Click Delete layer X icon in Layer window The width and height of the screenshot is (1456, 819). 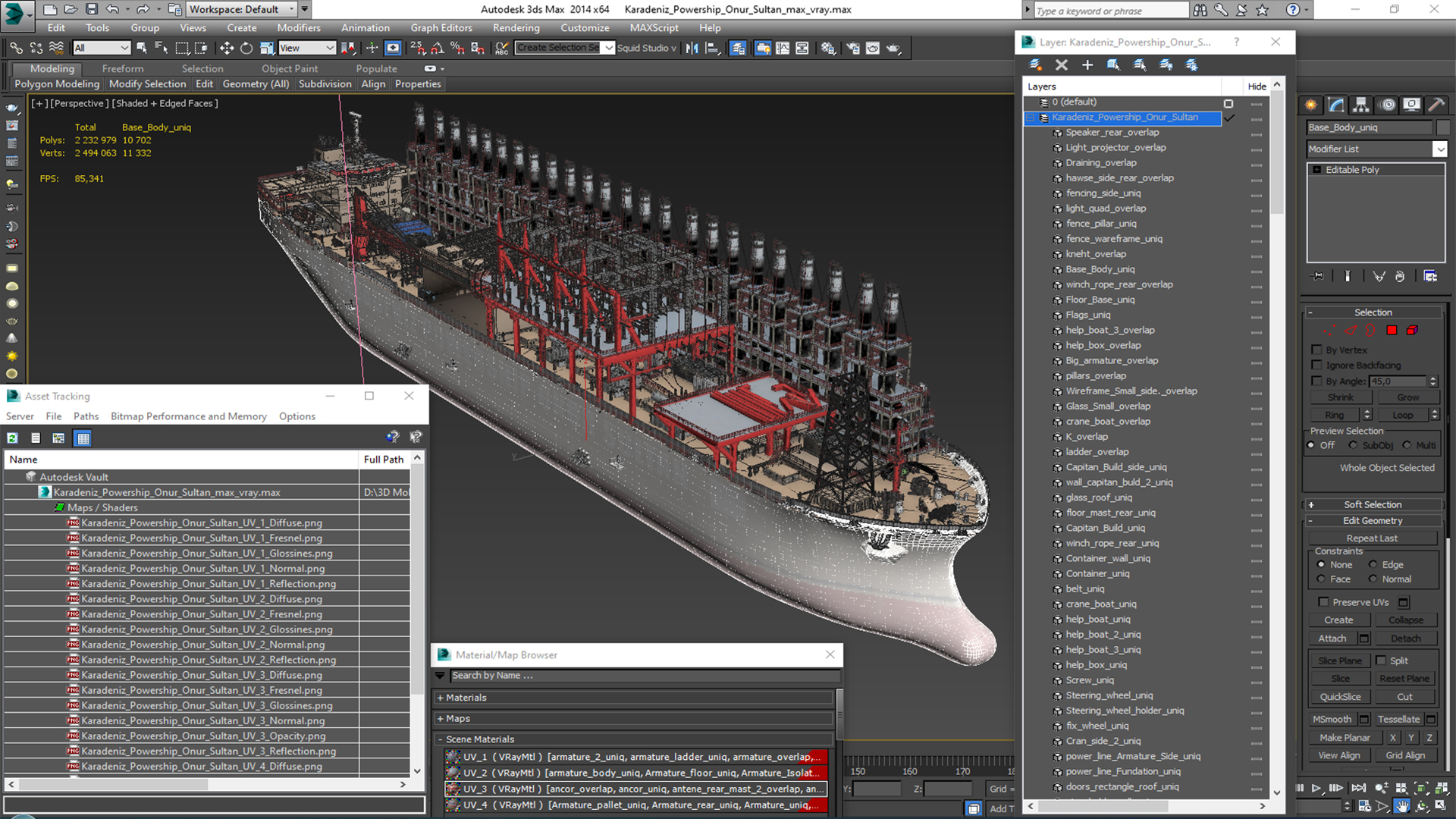[x=1061, y=65]
